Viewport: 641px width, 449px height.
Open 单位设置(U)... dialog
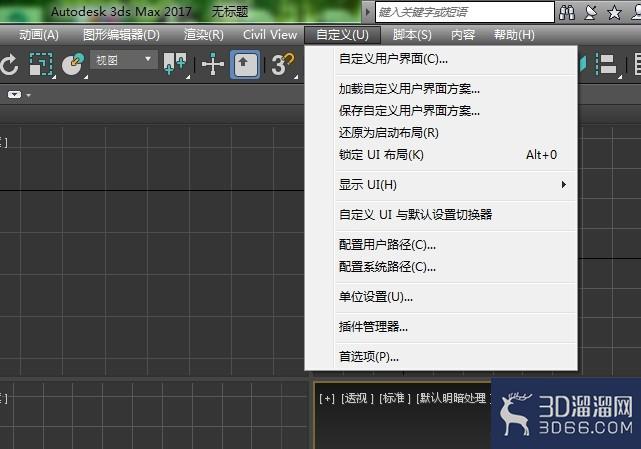[441, 297]
